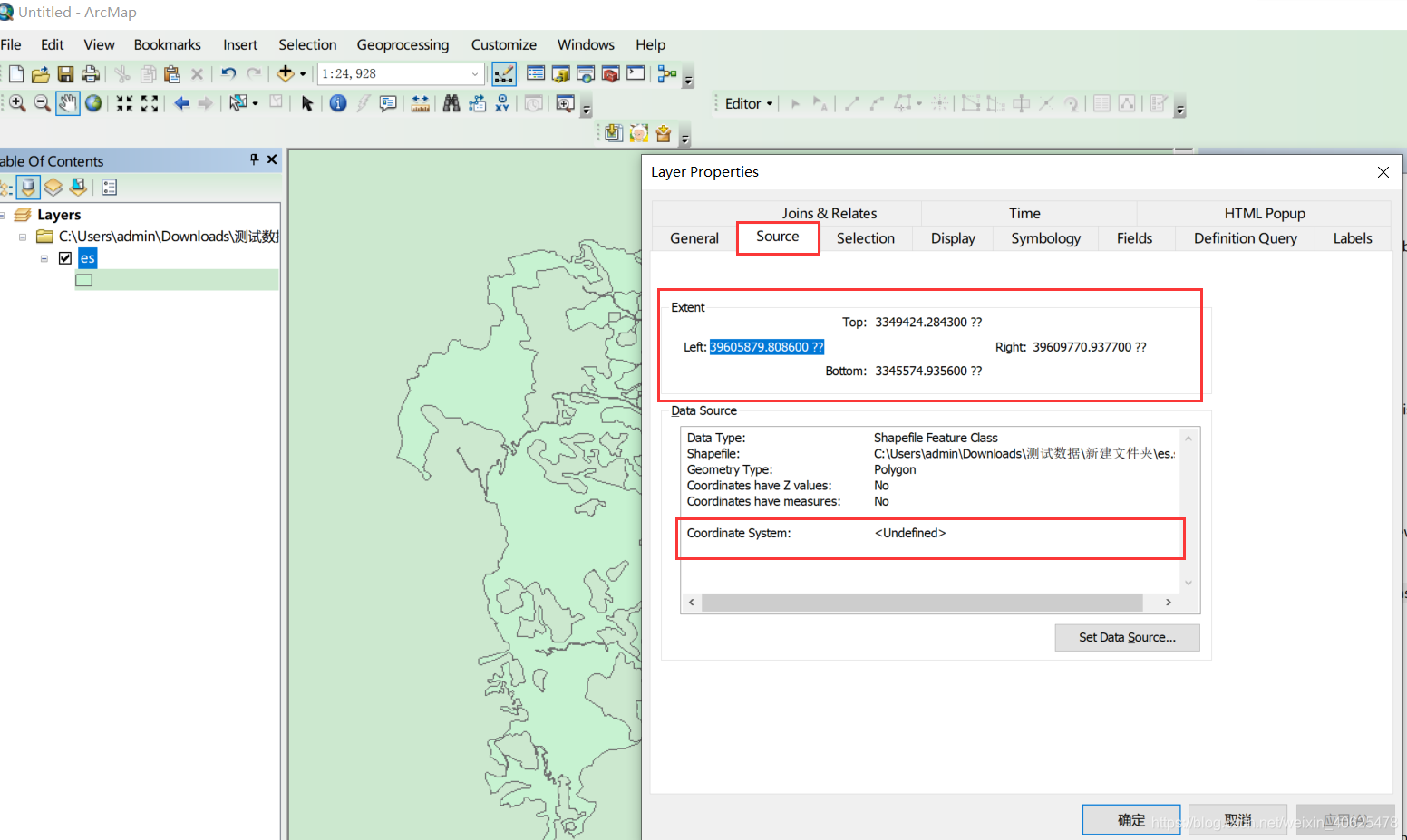Click the Set Data Source button
The image size is (1407, 840).
coord(1128,637)
